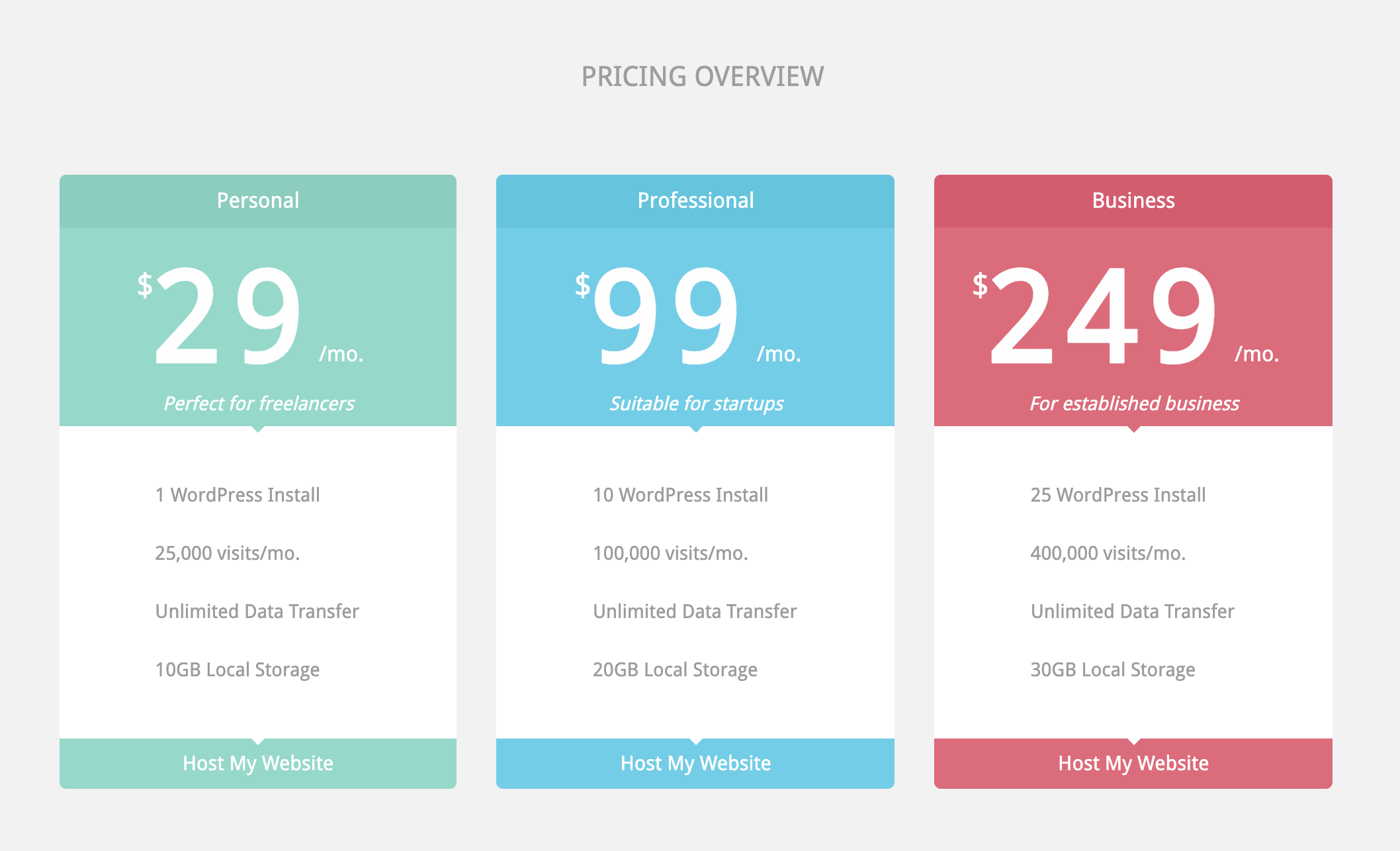
Task: Click Host My Website on Professional plan
Action: click(x=695, y=763)
